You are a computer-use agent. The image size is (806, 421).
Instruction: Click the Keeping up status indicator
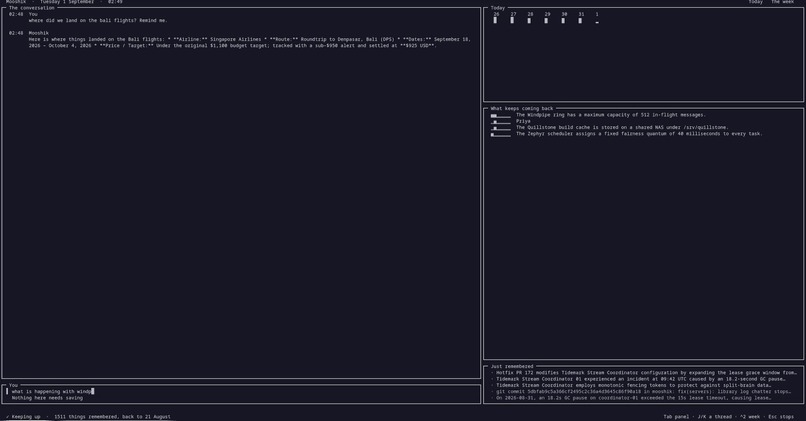23,417
